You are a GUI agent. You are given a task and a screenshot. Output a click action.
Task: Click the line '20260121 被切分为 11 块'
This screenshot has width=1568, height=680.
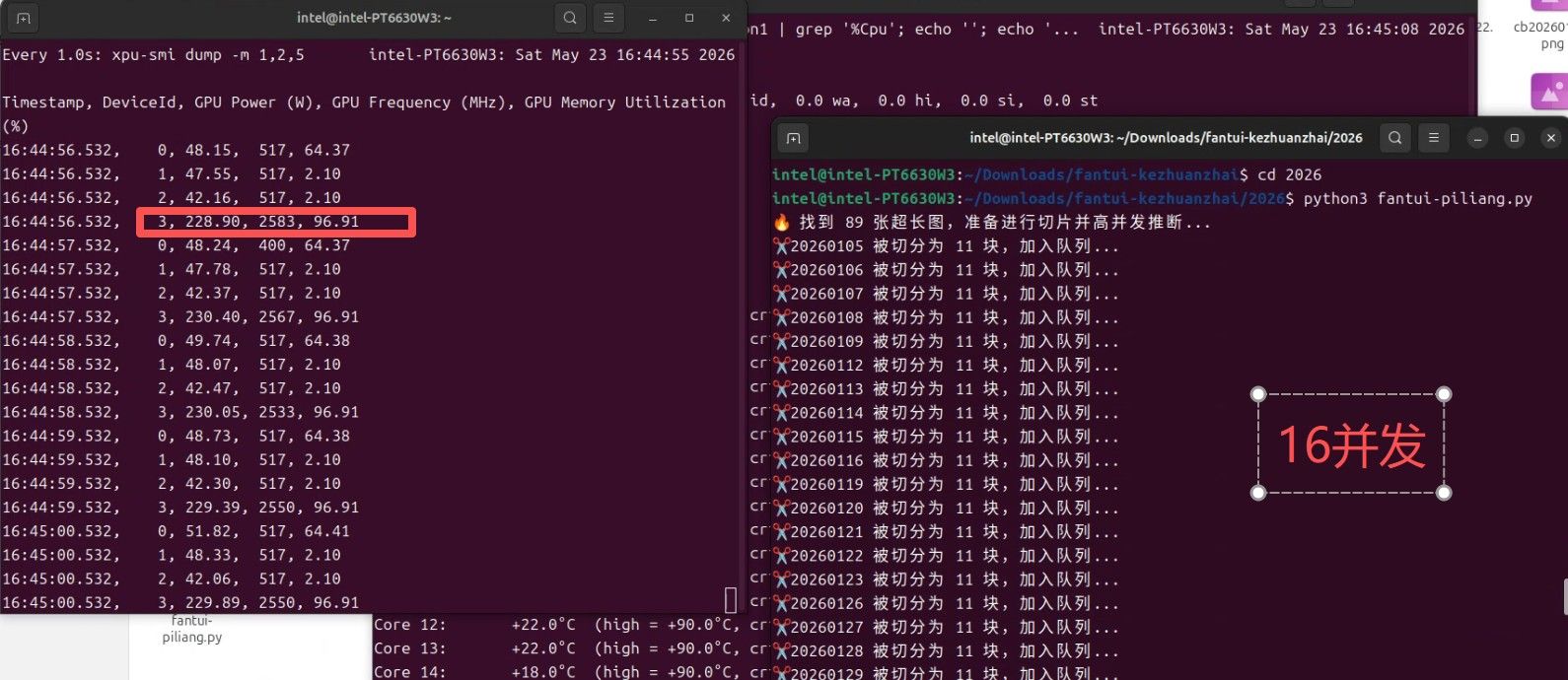pyautogui.click(x=947, y=531)
